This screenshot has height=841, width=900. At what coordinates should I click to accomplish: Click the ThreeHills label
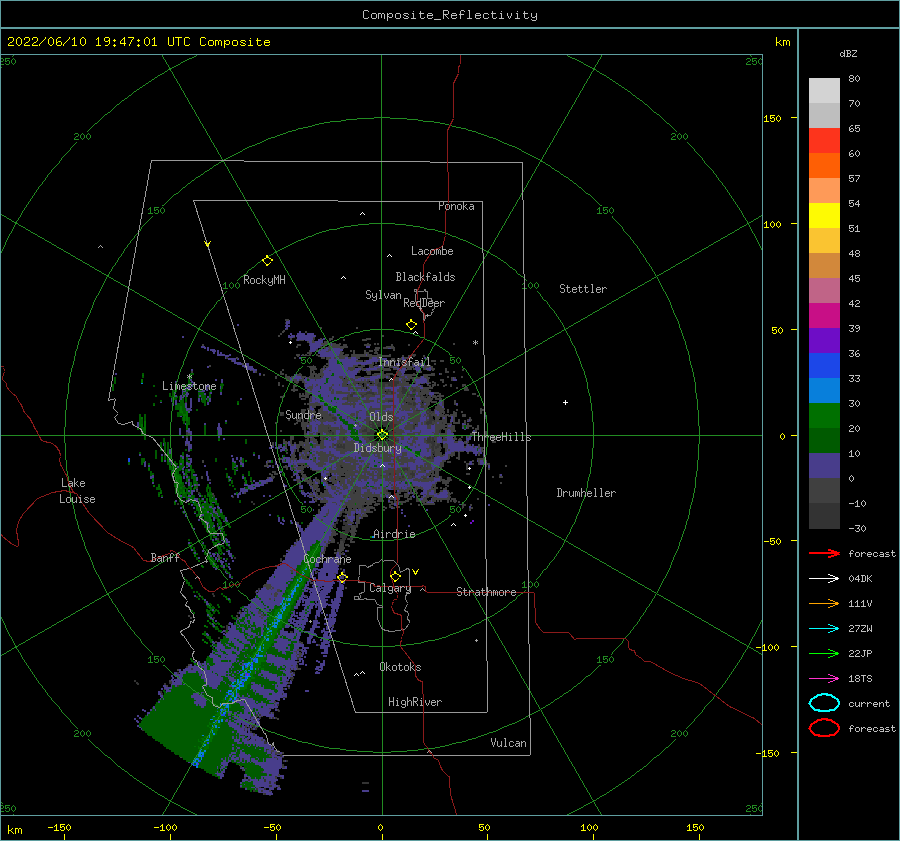(502, 437)
